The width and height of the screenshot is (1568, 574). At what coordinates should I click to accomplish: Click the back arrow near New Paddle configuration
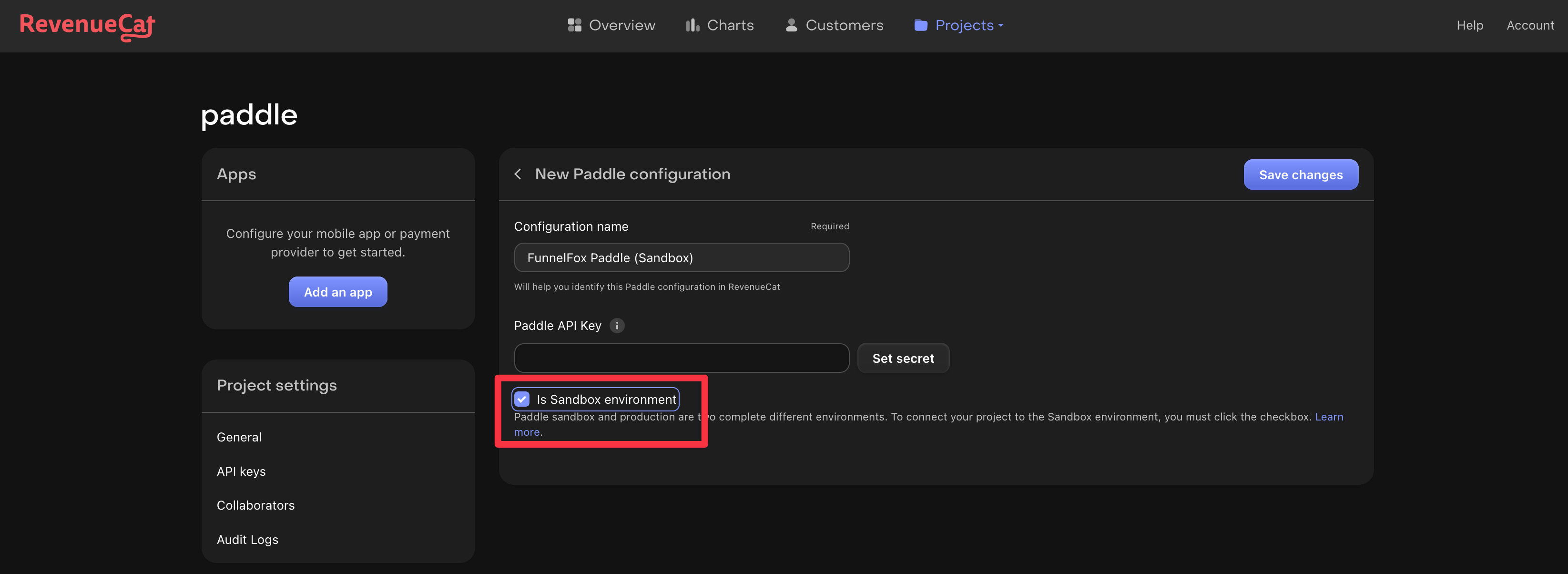click(x=518, y=174)
